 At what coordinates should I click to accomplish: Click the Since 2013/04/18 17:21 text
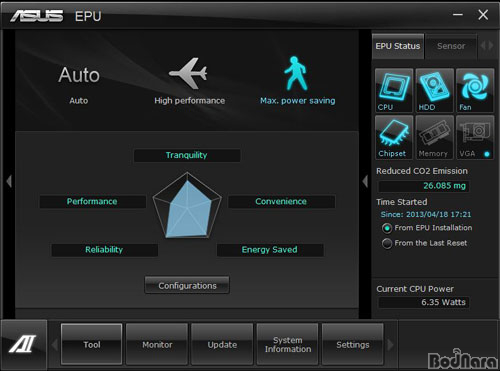tap(426, 214)
